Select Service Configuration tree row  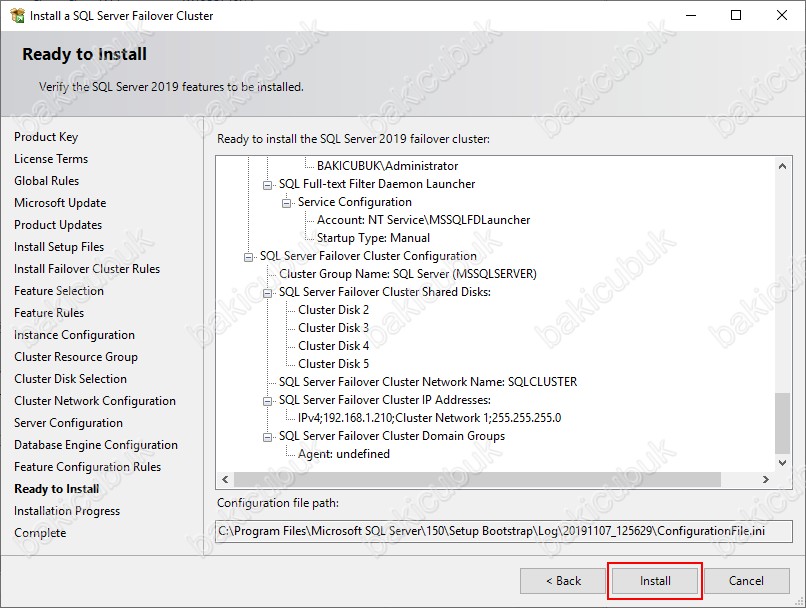pyautogui.click(x=355, y=202)
